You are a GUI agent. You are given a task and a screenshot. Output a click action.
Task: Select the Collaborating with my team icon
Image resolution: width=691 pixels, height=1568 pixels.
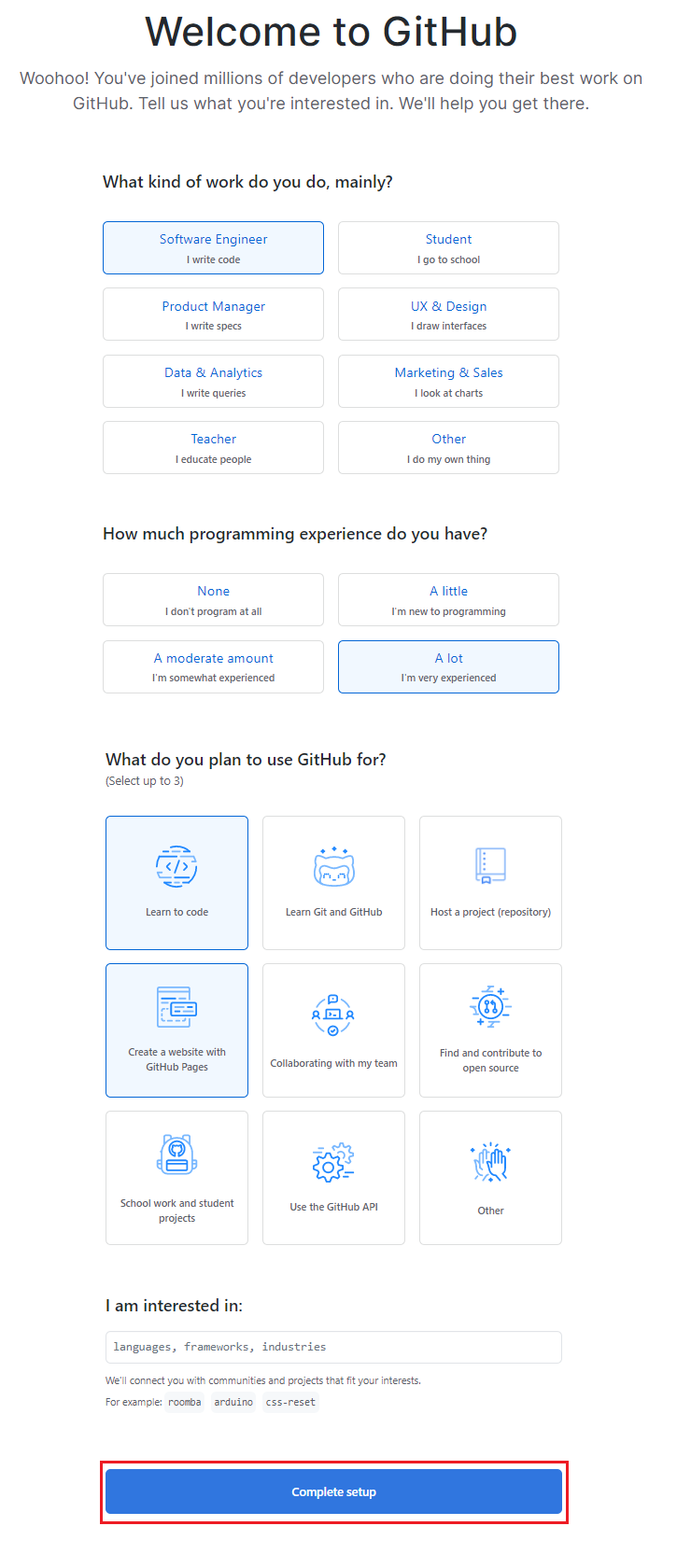(x=333, y=1015)
